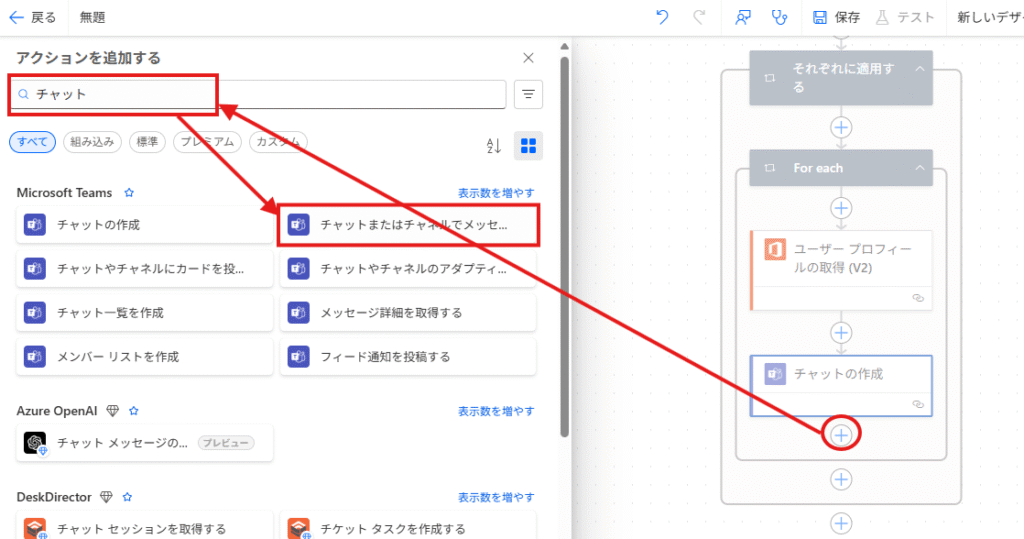Click loop icon on それぞれに適用する header
The image size is (1024, 539).
770,78
